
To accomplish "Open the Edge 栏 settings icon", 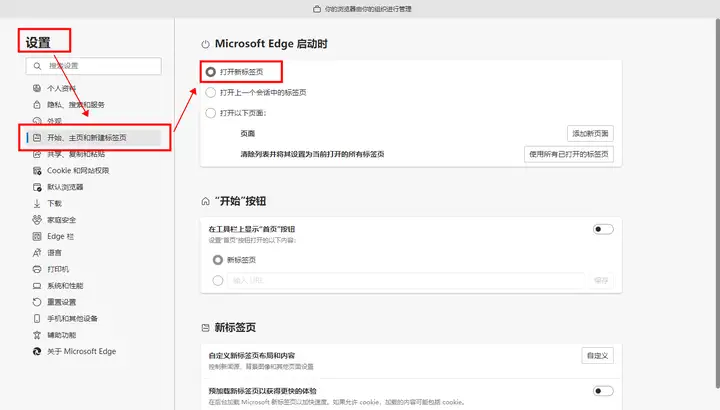I will [37, 236].
